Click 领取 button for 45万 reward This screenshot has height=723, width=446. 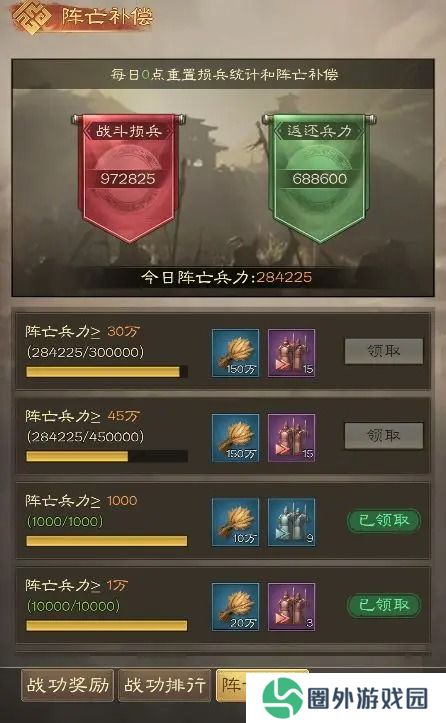pyautogui.click(x=384, y=436)
